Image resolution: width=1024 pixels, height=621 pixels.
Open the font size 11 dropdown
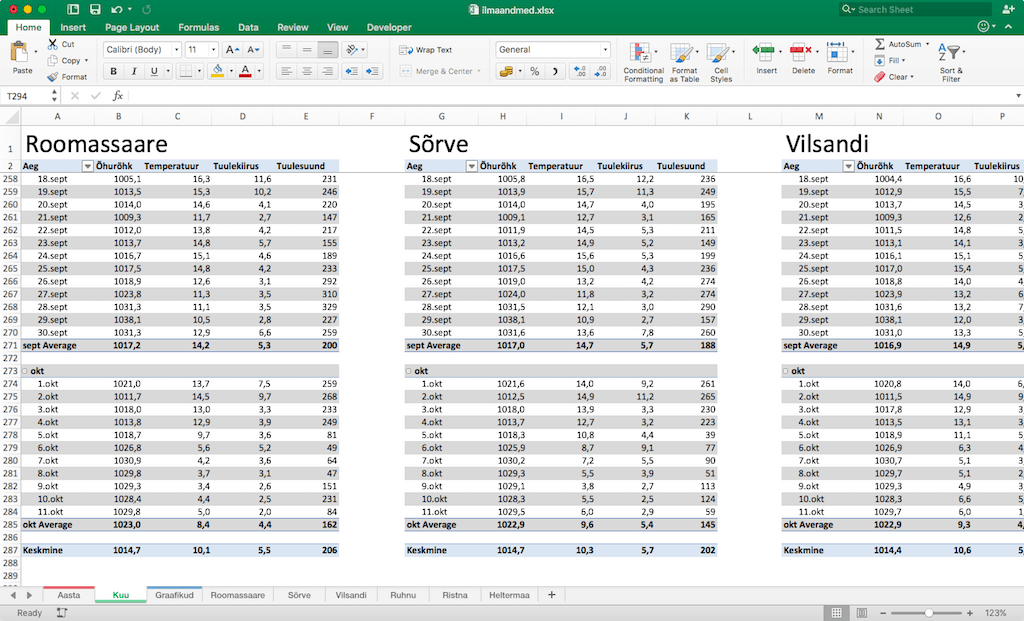tap(213, 50)
